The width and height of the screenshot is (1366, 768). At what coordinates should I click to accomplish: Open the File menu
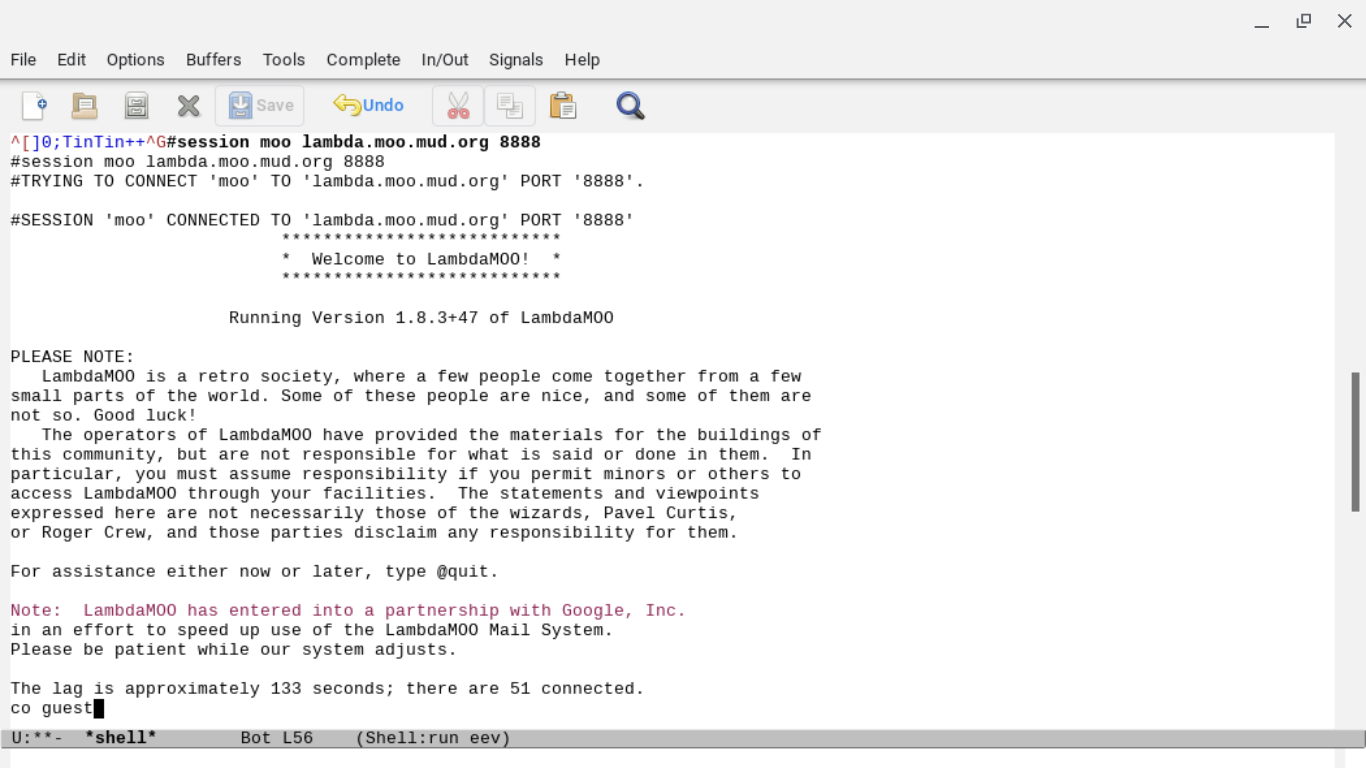23,60
